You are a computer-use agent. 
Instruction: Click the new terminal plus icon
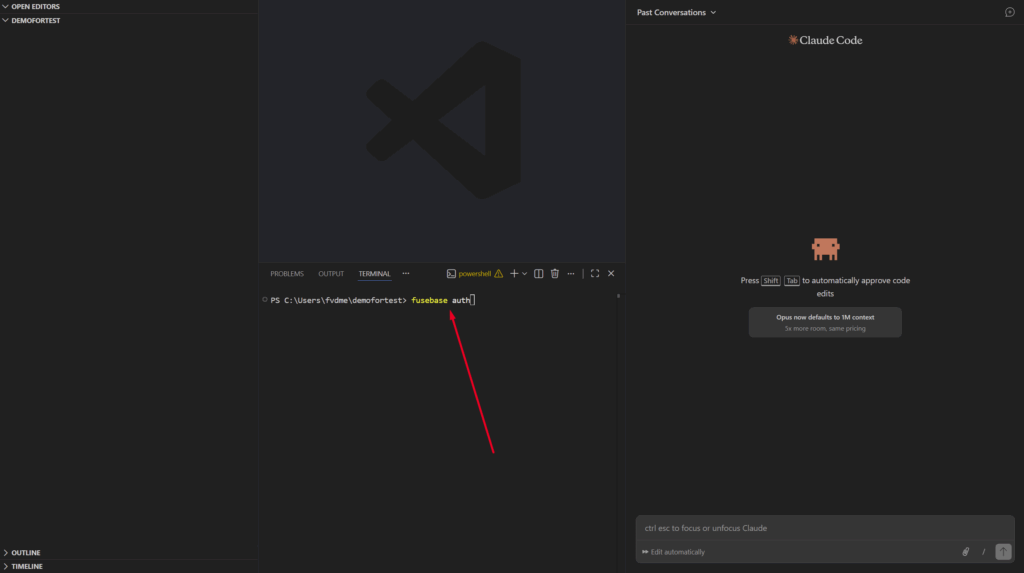click(x=514, y=273)
